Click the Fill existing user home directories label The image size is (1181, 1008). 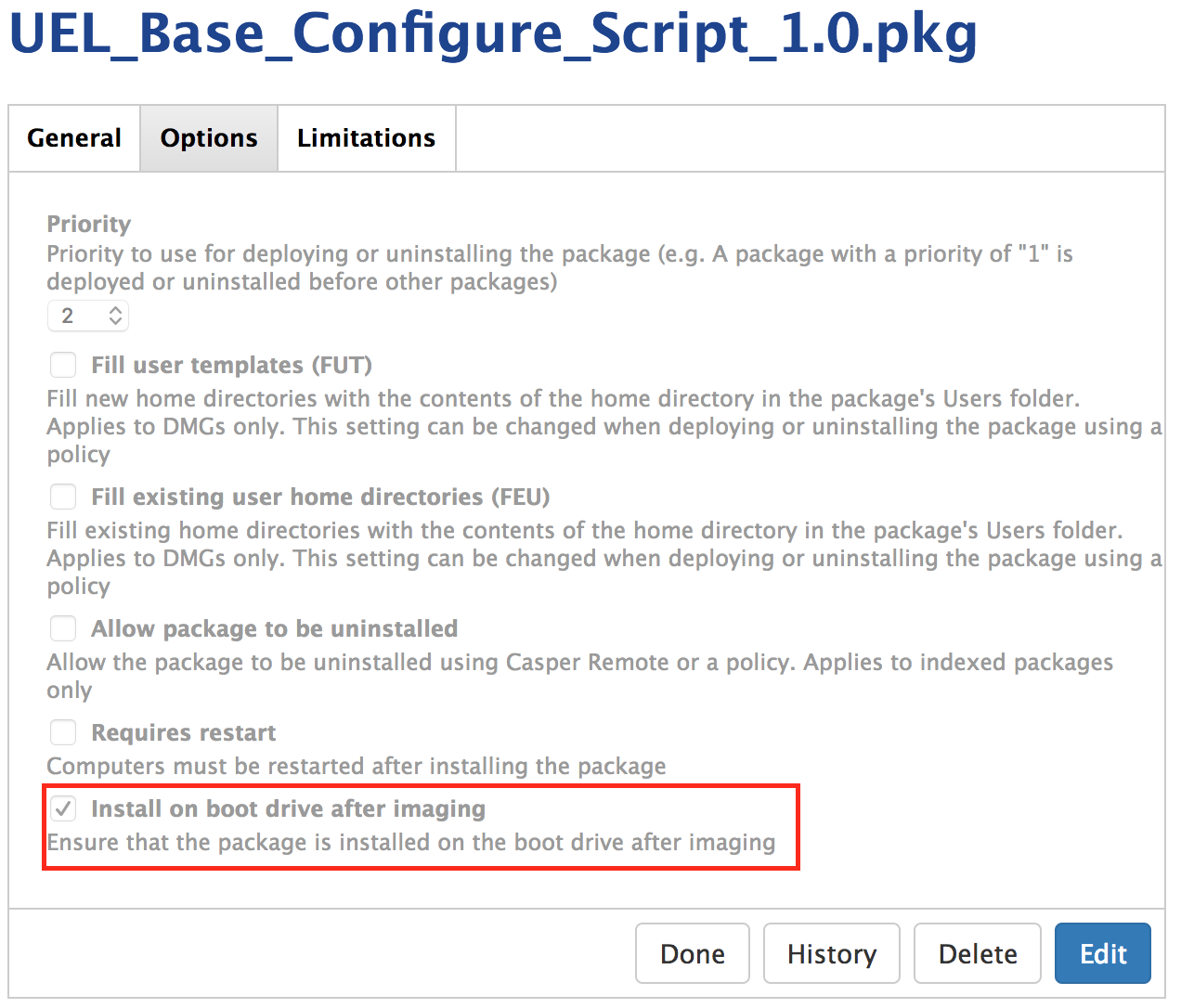click(320, 497)
